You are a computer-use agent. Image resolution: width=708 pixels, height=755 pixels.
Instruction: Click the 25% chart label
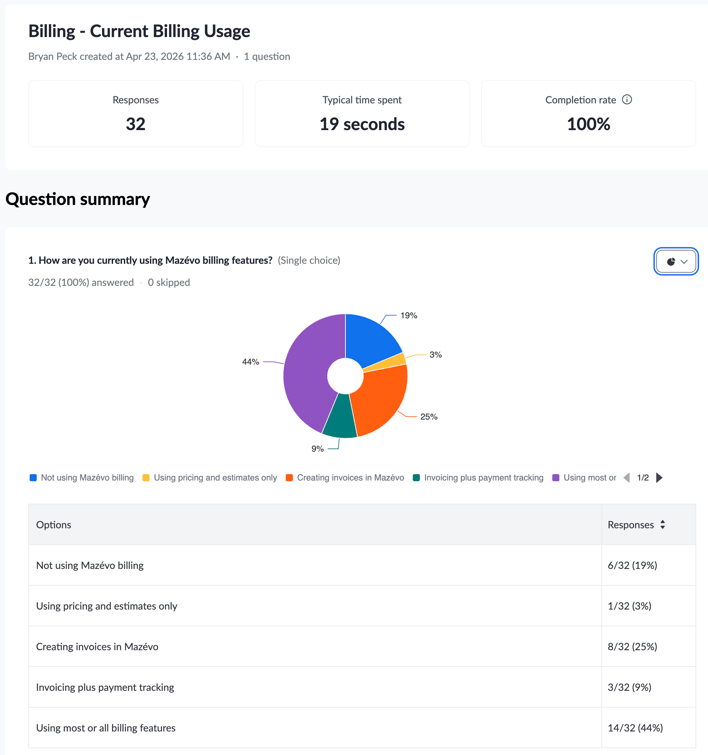coord(429,417)
